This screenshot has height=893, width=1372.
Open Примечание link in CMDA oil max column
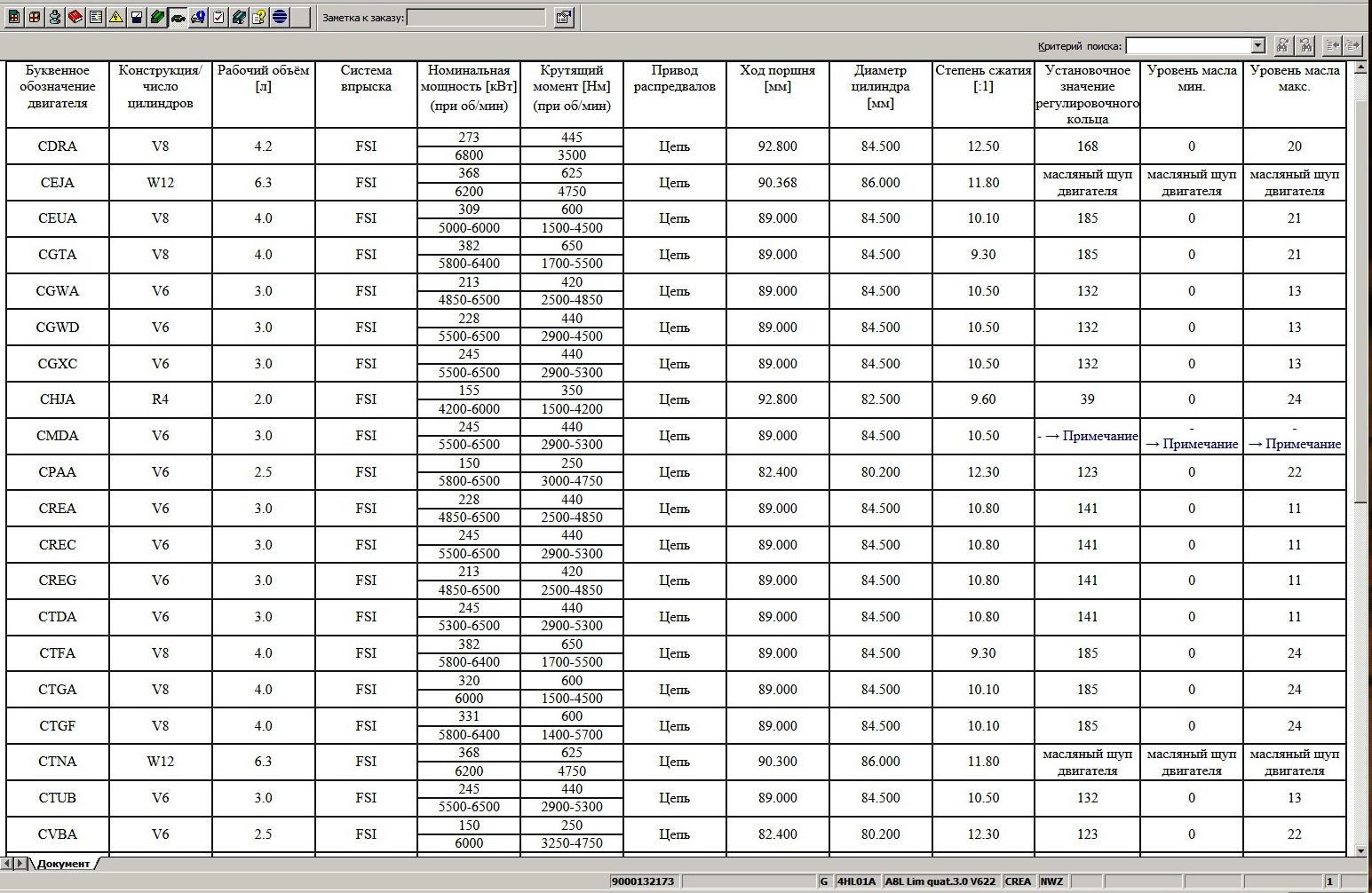[1294, 444]
